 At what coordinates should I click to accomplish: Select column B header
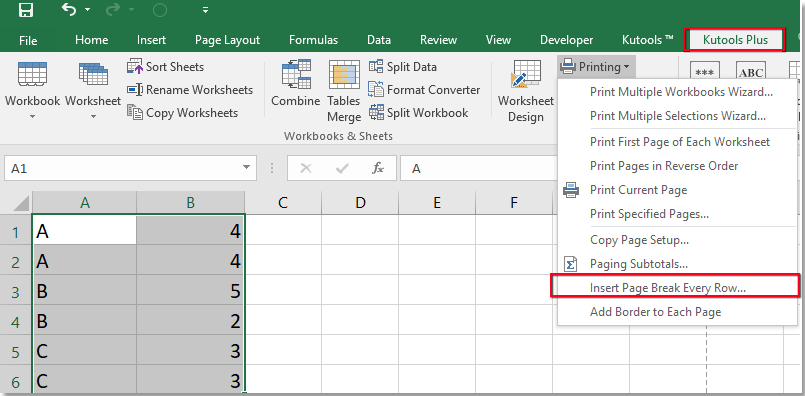[190, 203]
